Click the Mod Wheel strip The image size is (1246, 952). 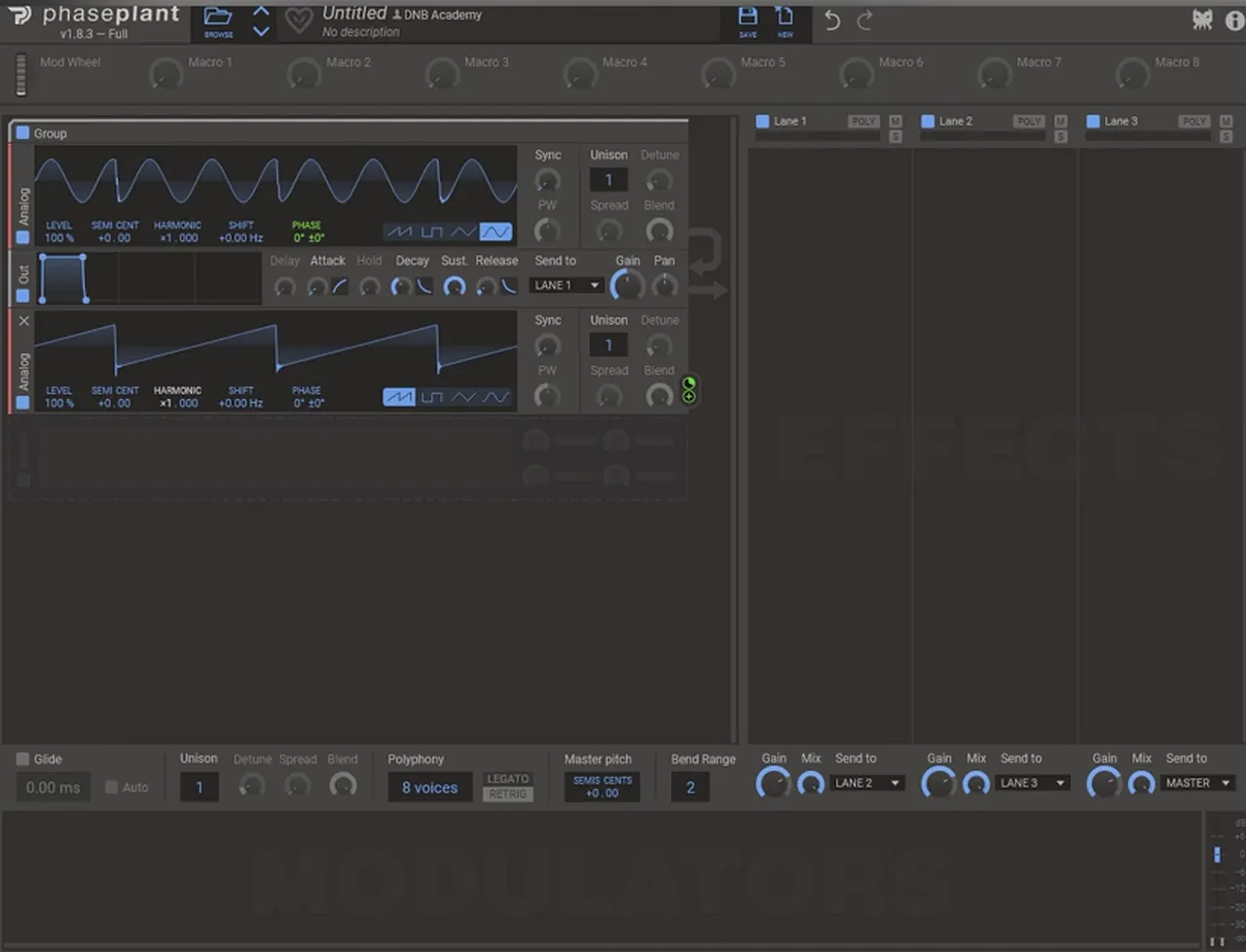click(21, 75)
